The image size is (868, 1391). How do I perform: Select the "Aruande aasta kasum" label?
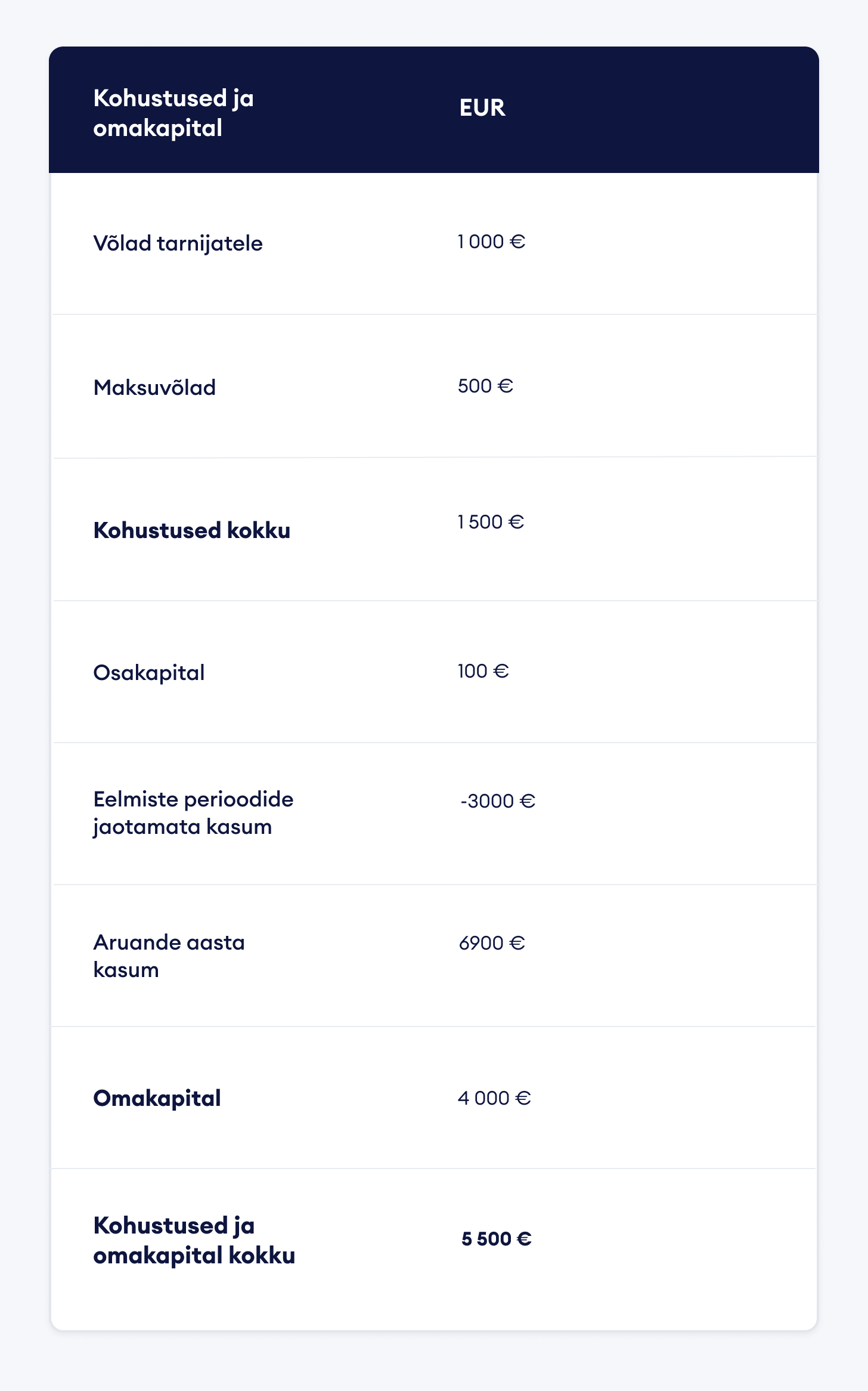click(169, 956)
